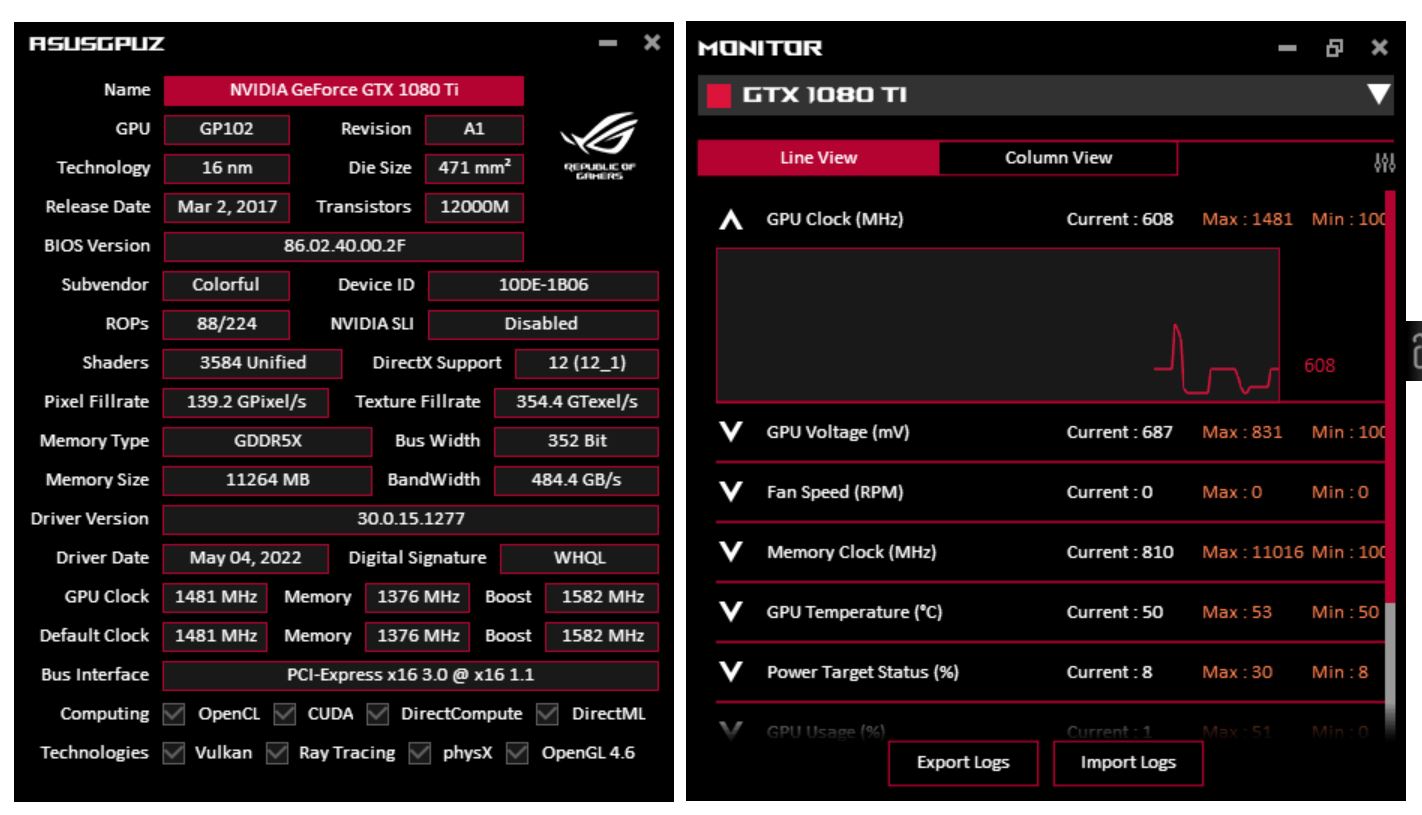Expand the GPU Voltage (mV) graph
Viewport: 1422px width, 815px height.
pyautogui.click(x=732, y=432)
